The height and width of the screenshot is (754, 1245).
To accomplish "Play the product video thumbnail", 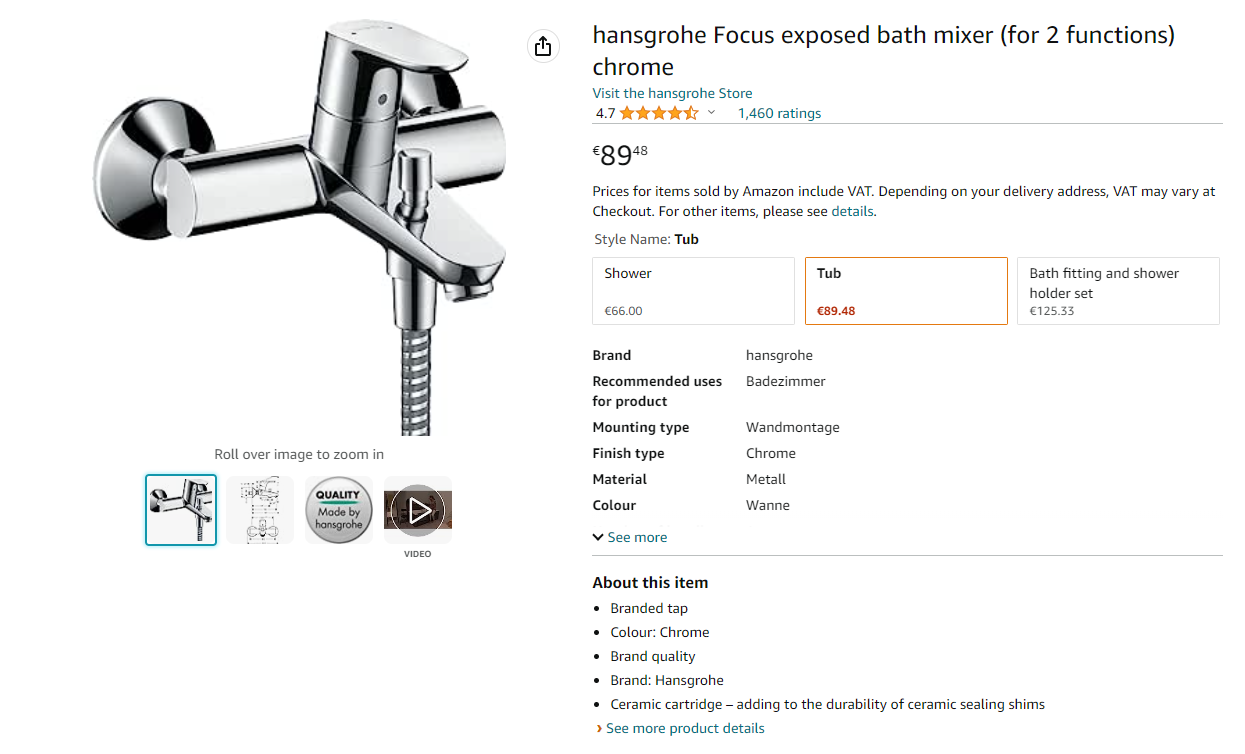I will pyautogui.click(x=417, y=510).
